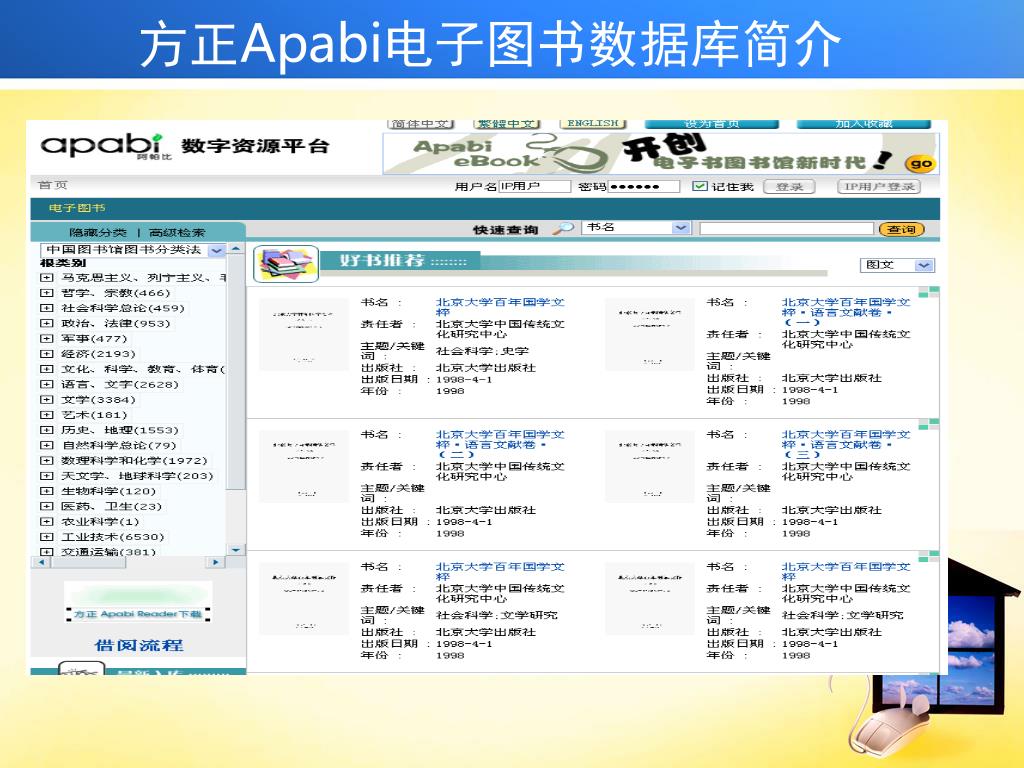Click 方正 Apabi Reader下载 link
Viewport: 1024px width, 768px height.
(x=138, y=614)
